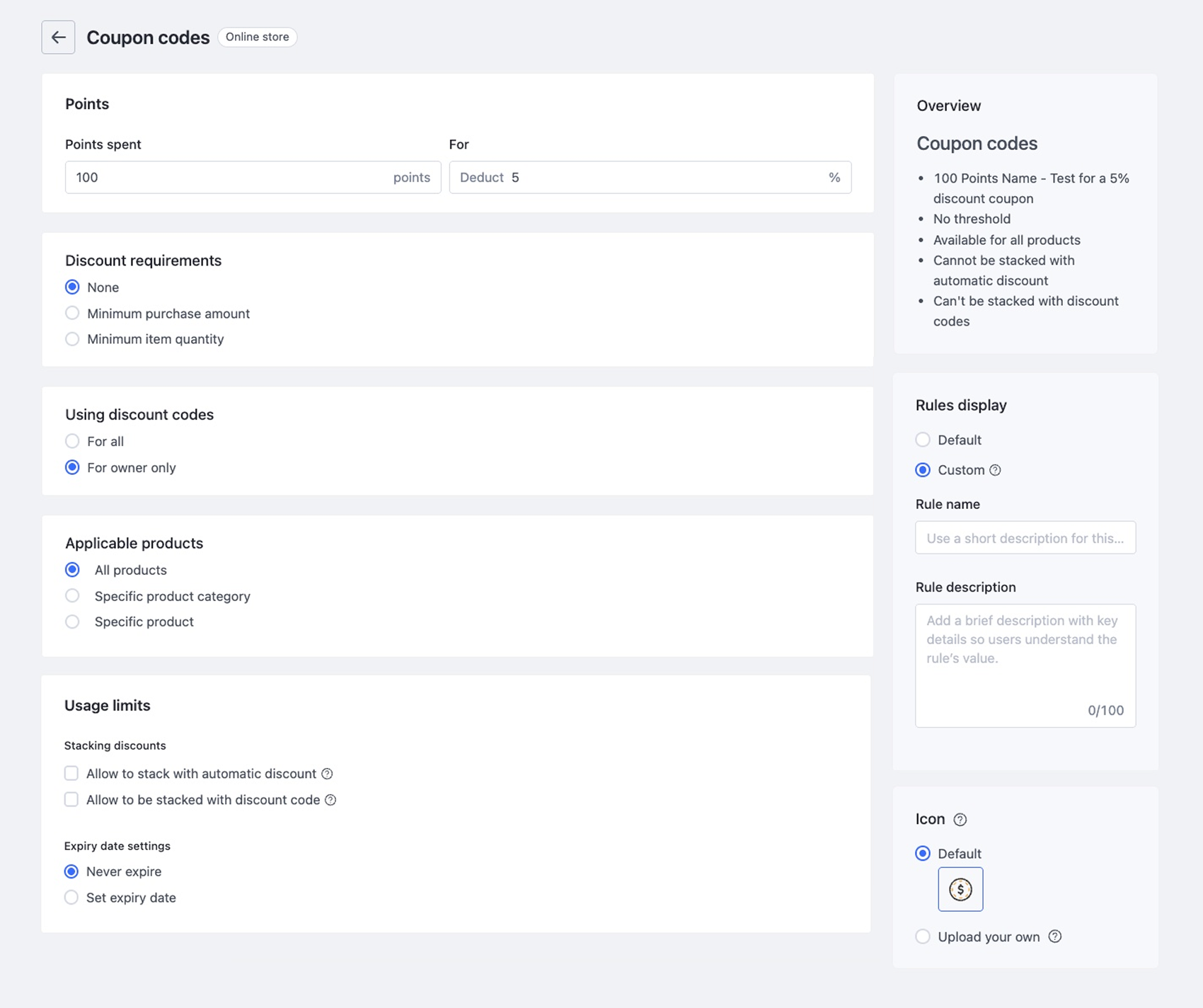Click help icon next to Custom

pos(995,470)
